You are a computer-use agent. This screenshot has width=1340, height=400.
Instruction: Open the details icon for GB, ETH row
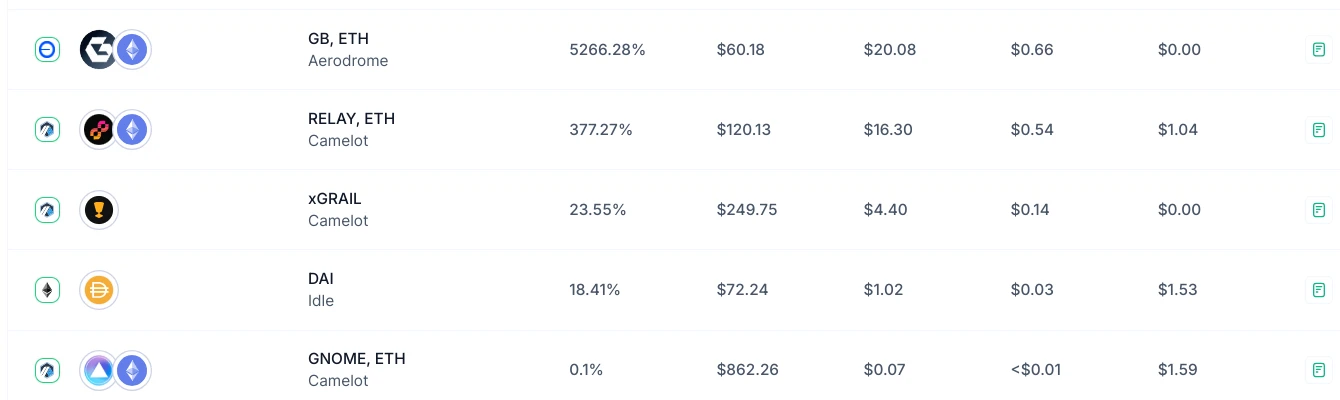point(1318,49)
